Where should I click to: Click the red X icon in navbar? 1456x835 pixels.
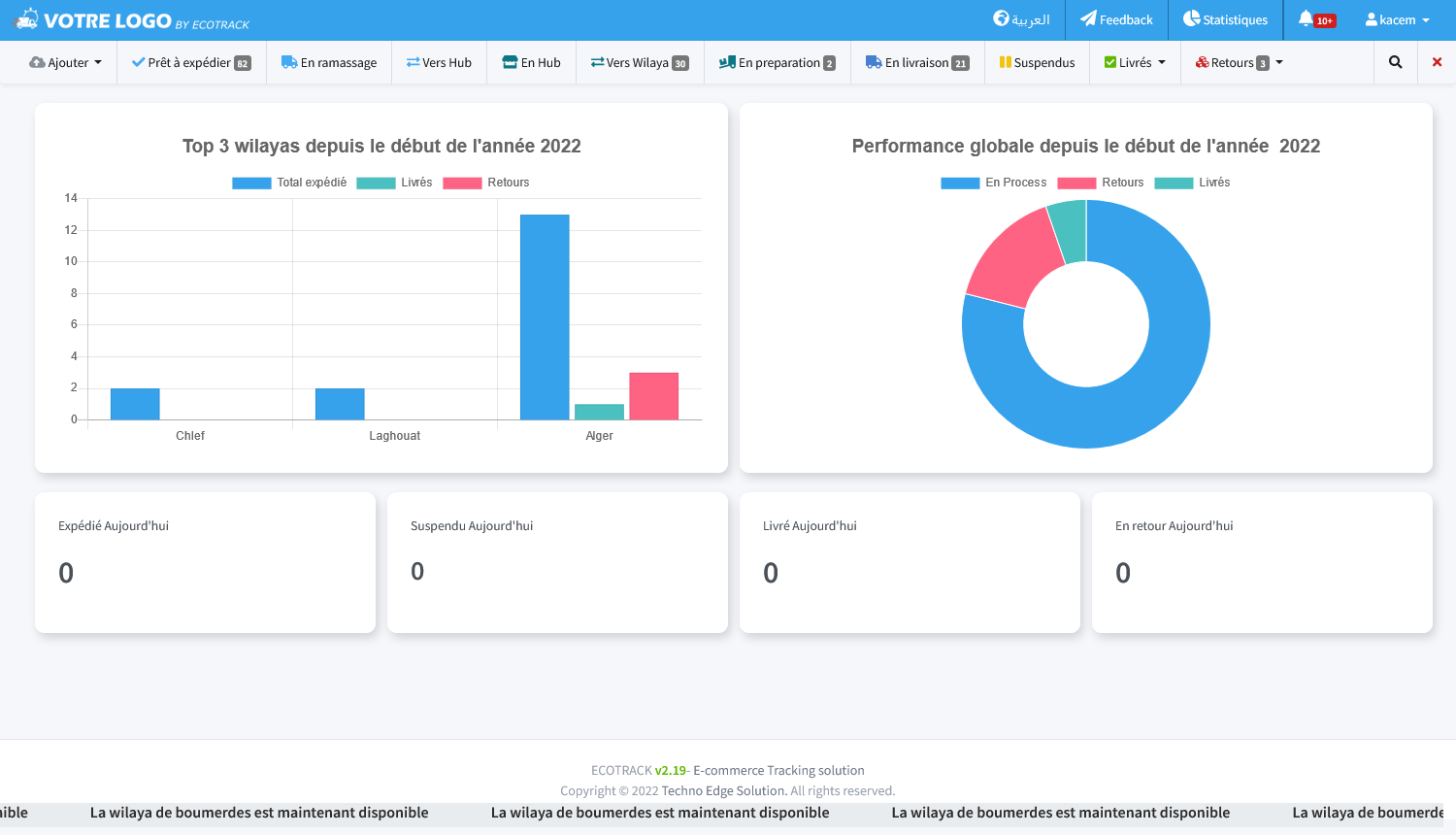click(1437, 62)
